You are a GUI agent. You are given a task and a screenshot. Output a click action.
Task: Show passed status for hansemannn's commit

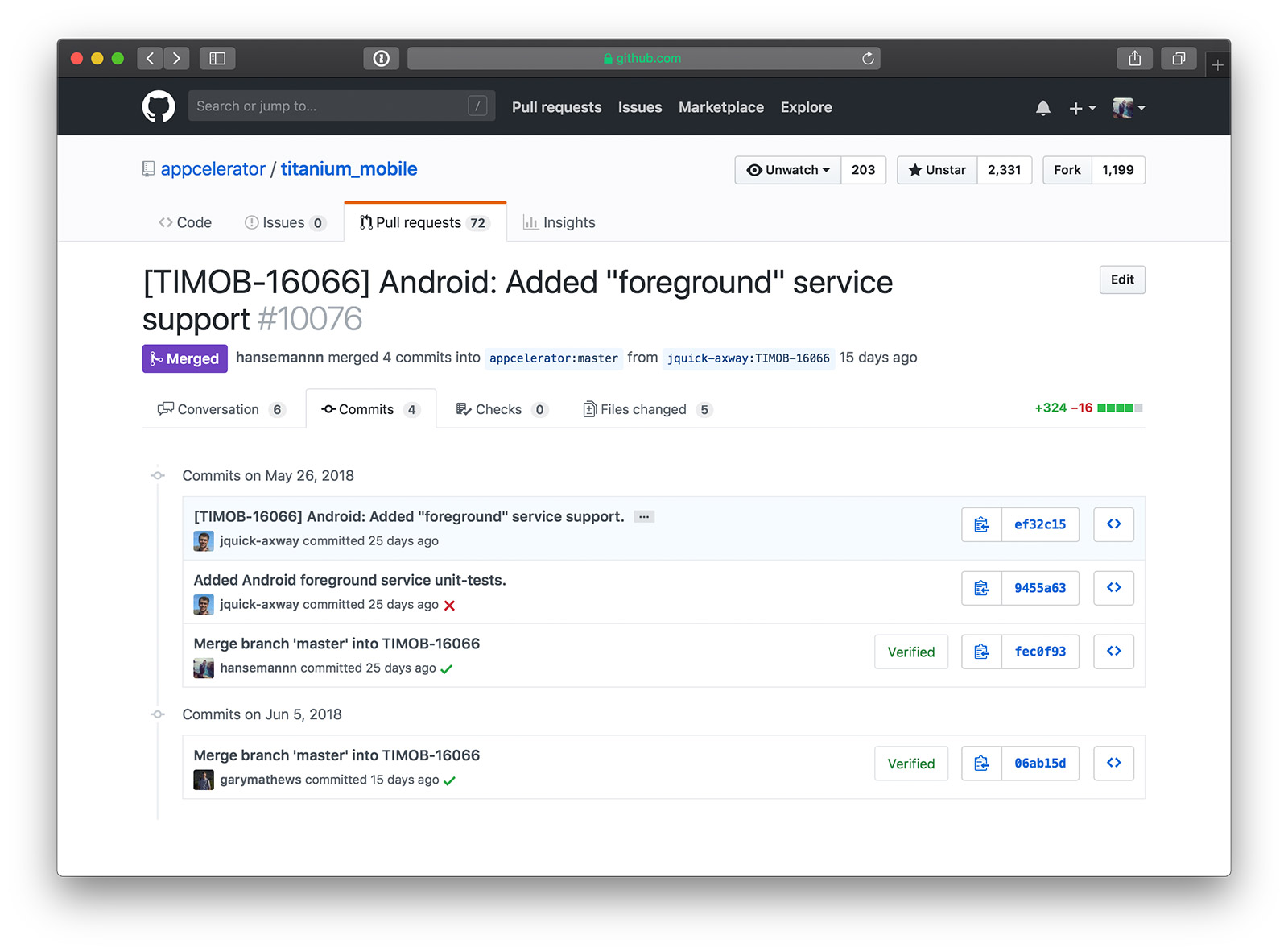447,669
